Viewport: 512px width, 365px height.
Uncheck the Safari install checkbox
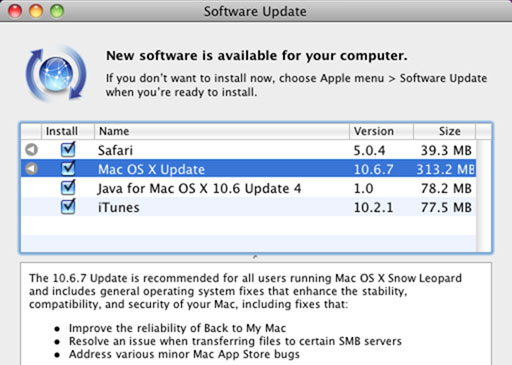coord(68,149)
